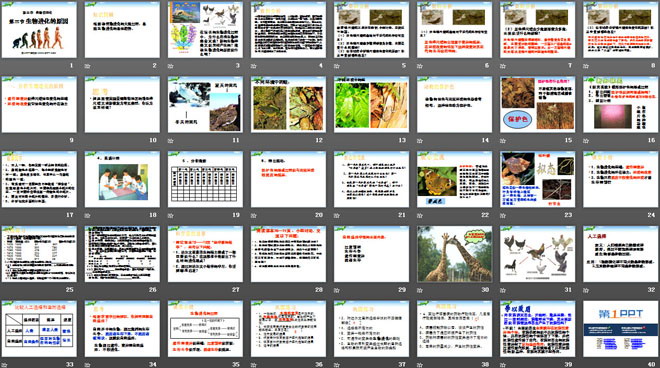This screenshot has width=660, height=368.
Task: Click the animation star icon below slide 5
Action: coord(337,66)
